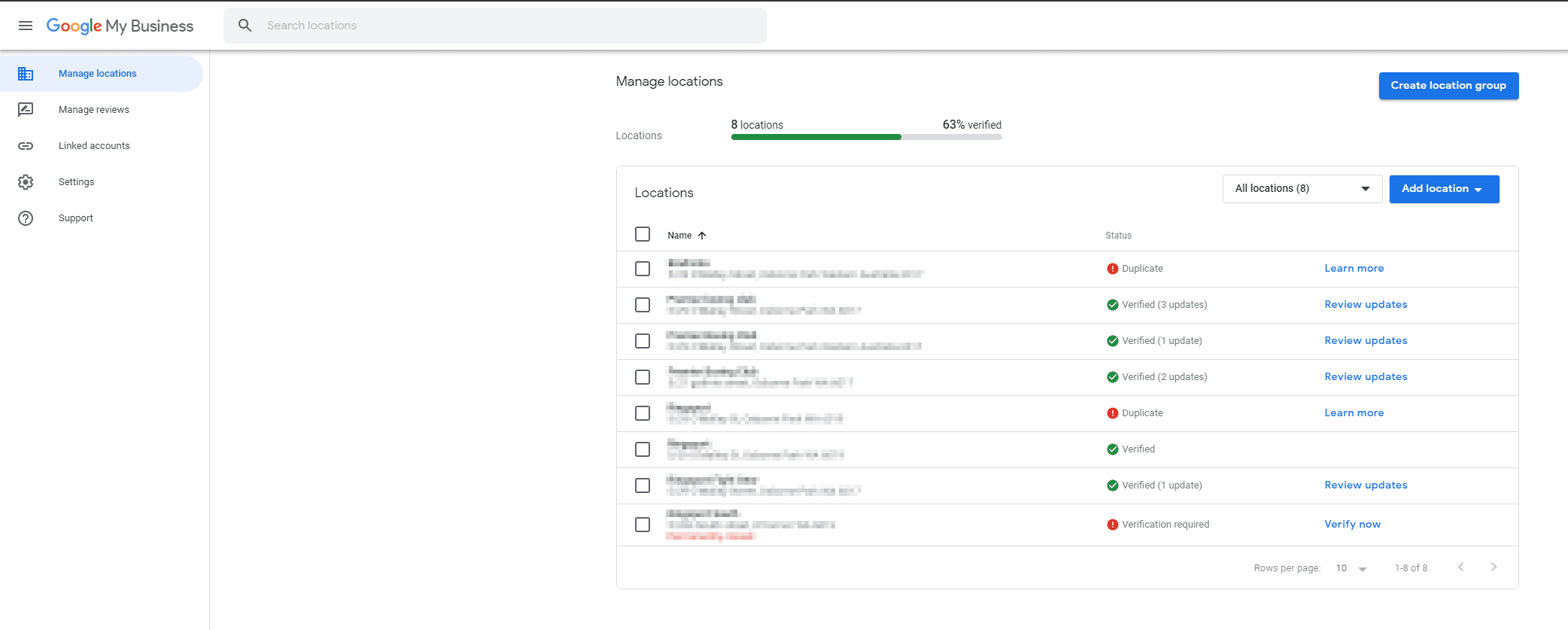Click the Manage reviews sidebar icon
Image resolution: width=1568 pixels, height=630 pixels.
pyautogui.click(x=26, y=110)
